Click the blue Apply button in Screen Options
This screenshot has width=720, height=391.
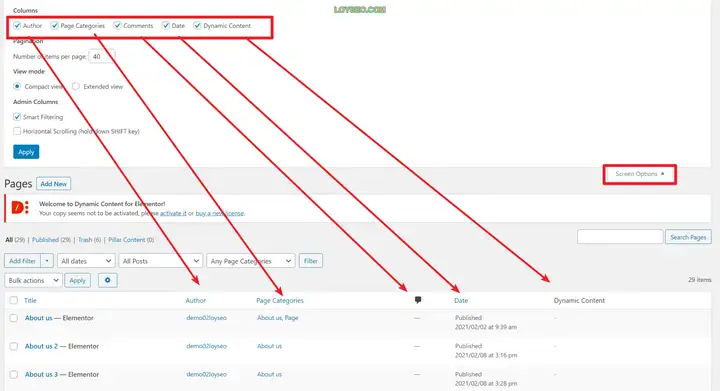[x=26, y=152]
